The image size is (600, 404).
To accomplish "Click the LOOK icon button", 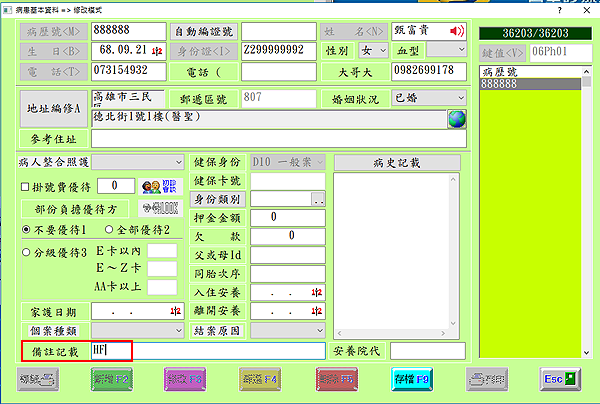I will pos(159,208).
